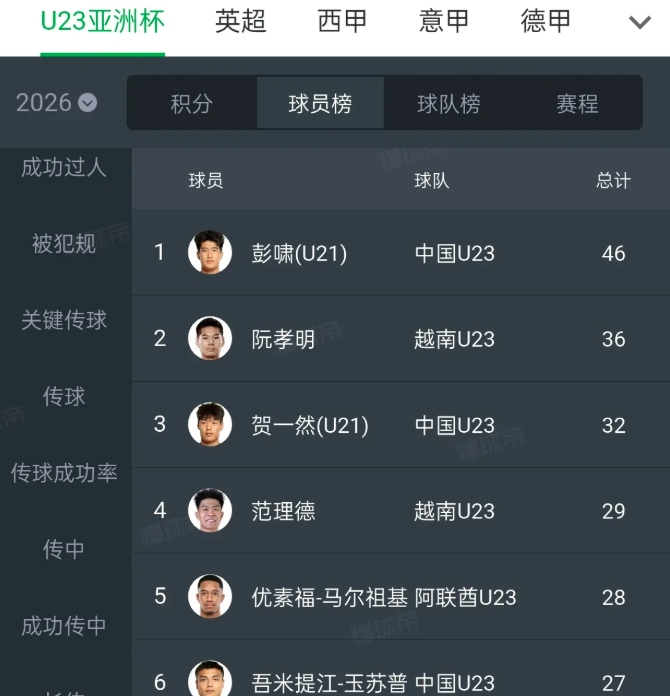Image resolution: width=670 pixels, height=696 pixels.
Task: Select 被犯规 stat in sidebar
Action: (x=64, y=243)
